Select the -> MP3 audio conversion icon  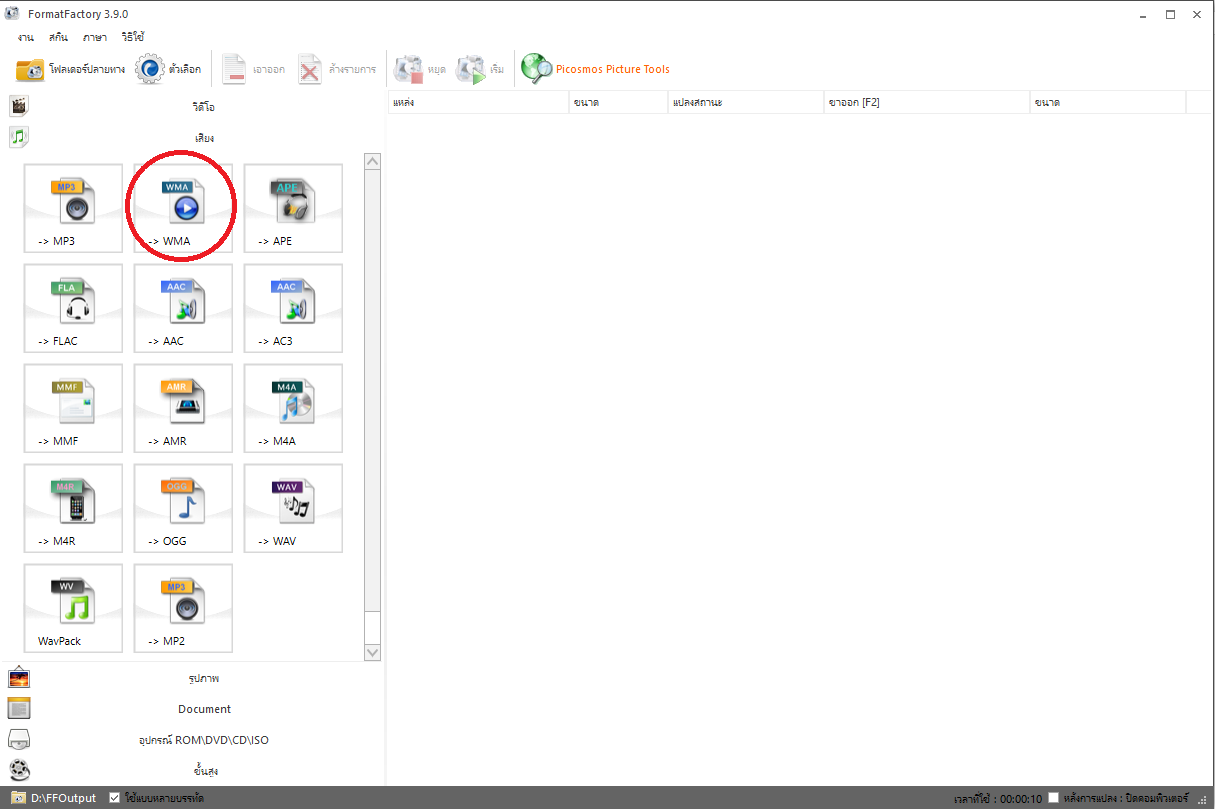(73, 208)
